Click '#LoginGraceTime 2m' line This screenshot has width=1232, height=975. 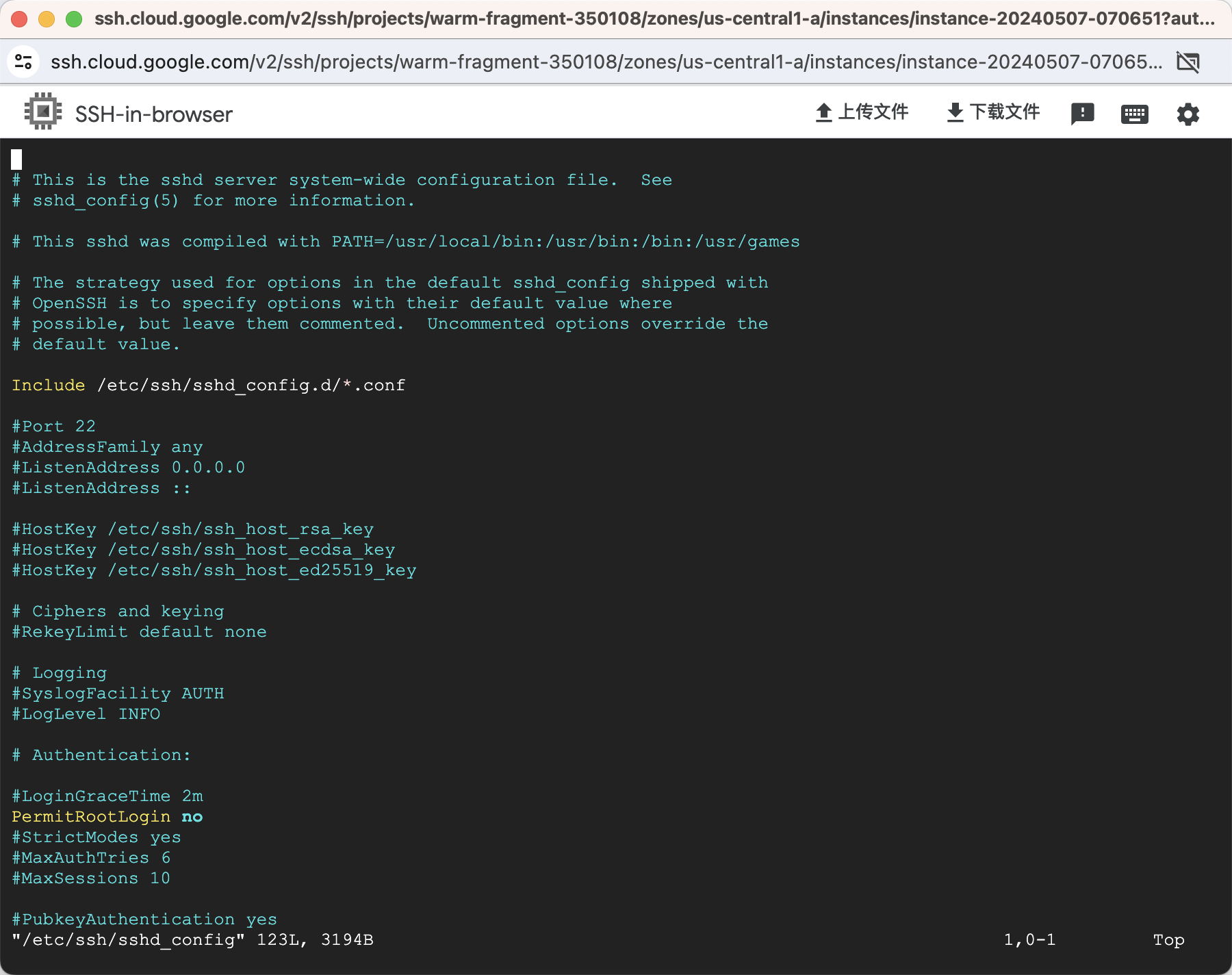pos(107,796)
